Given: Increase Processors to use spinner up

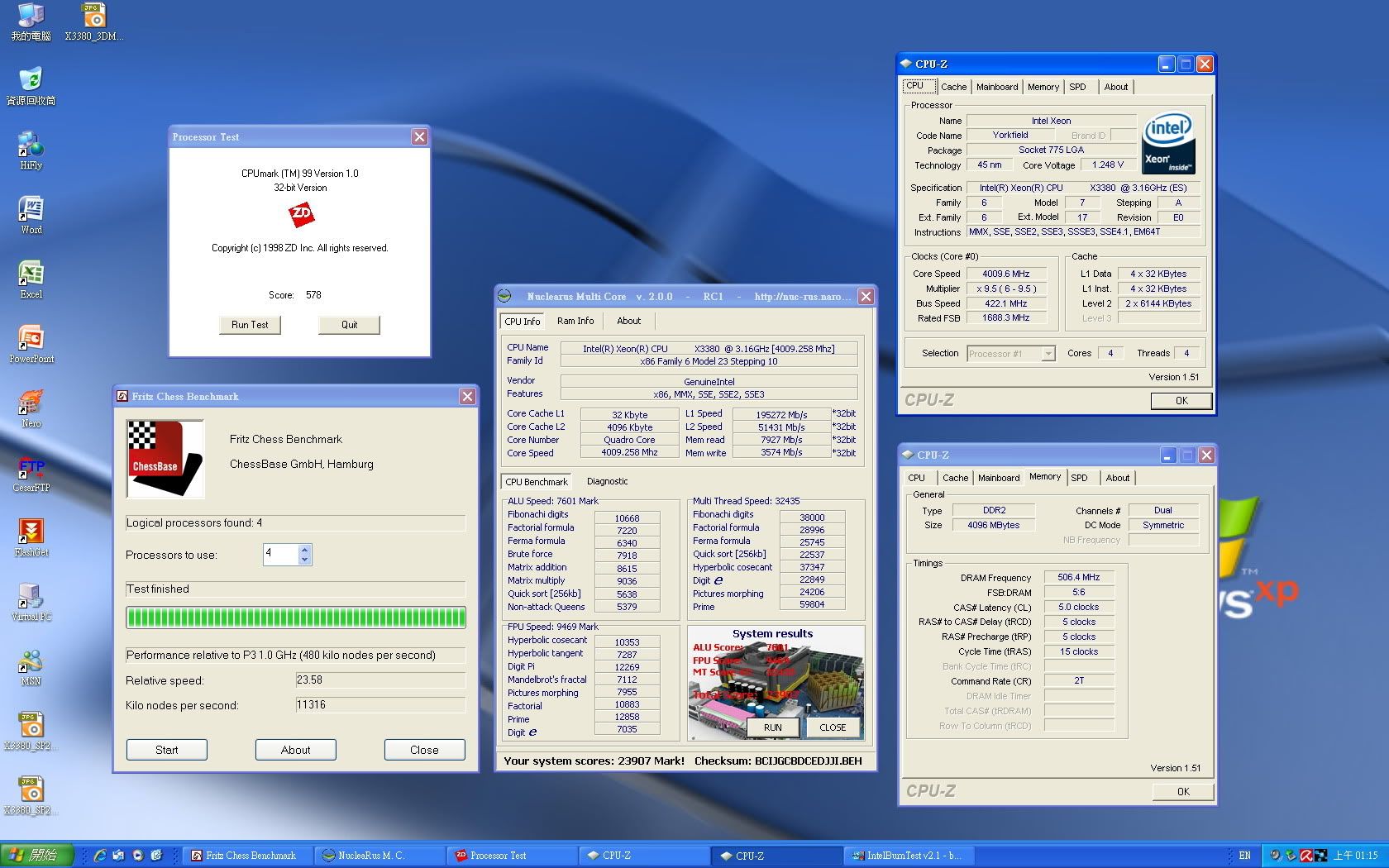Looking at the screenshot, I should click(305, 549).
